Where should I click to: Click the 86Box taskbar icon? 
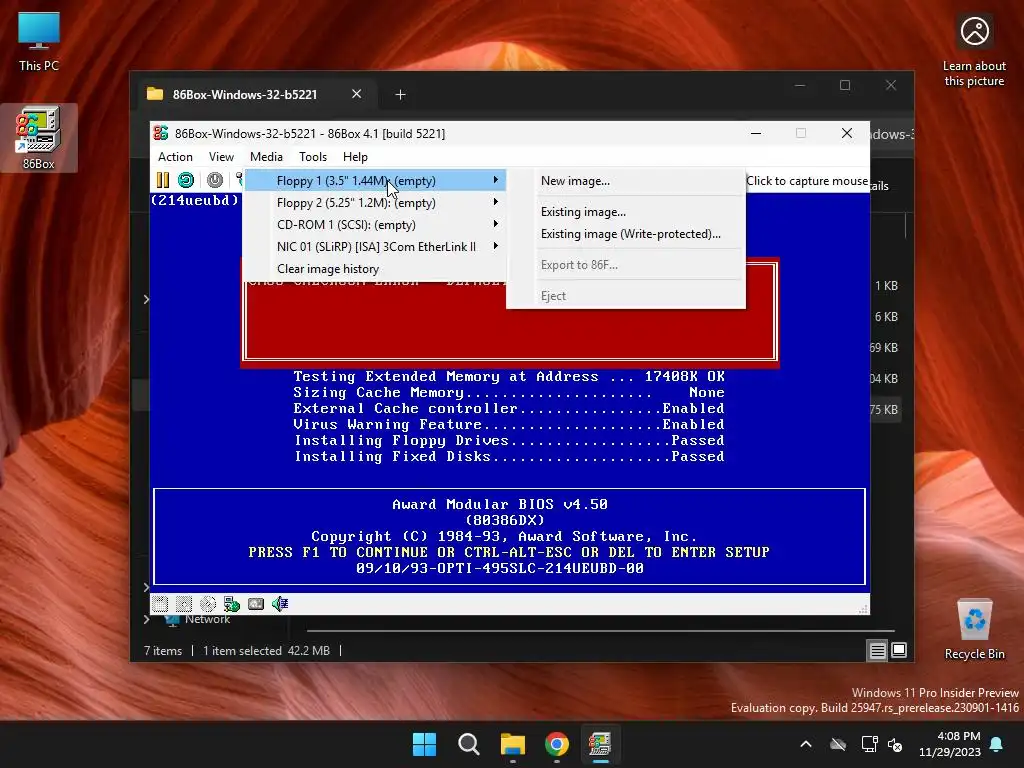point(600,744)
